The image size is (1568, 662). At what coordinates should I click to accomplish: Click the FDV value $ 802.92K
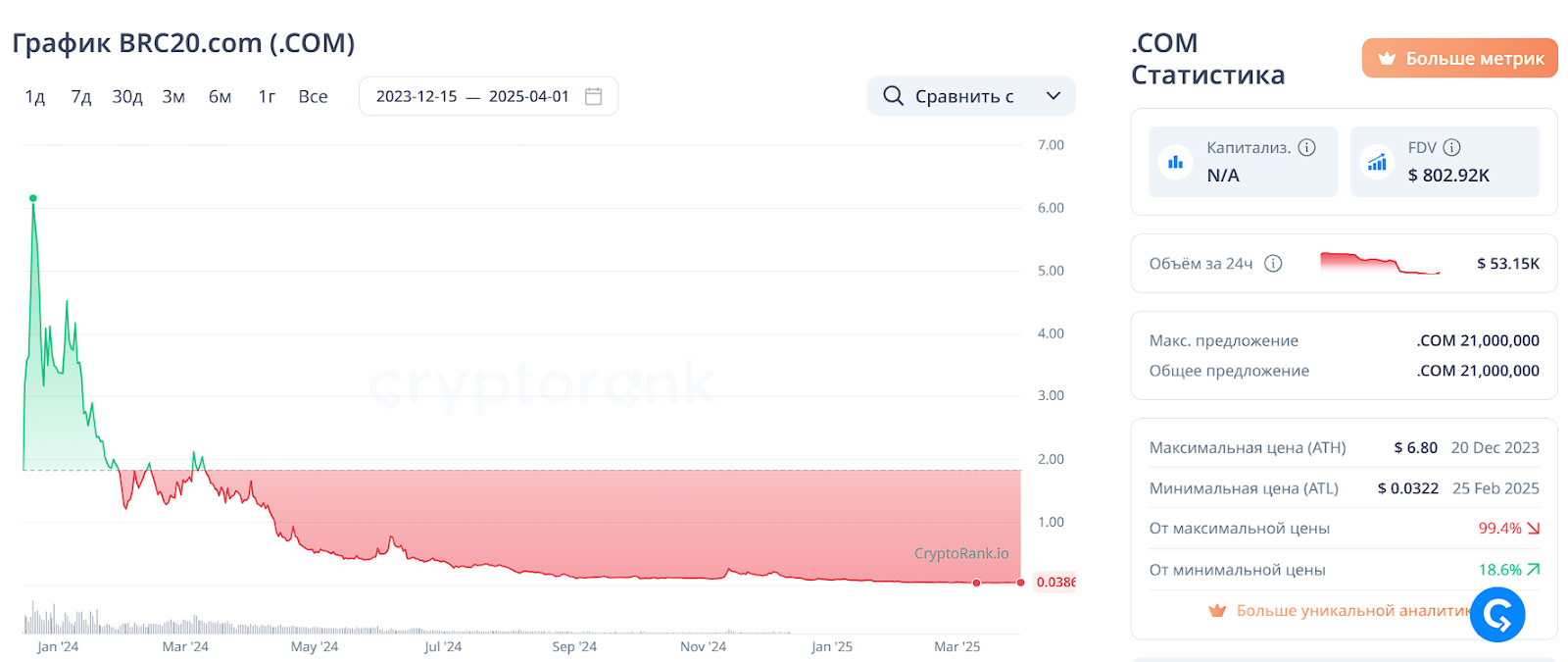1448,176
